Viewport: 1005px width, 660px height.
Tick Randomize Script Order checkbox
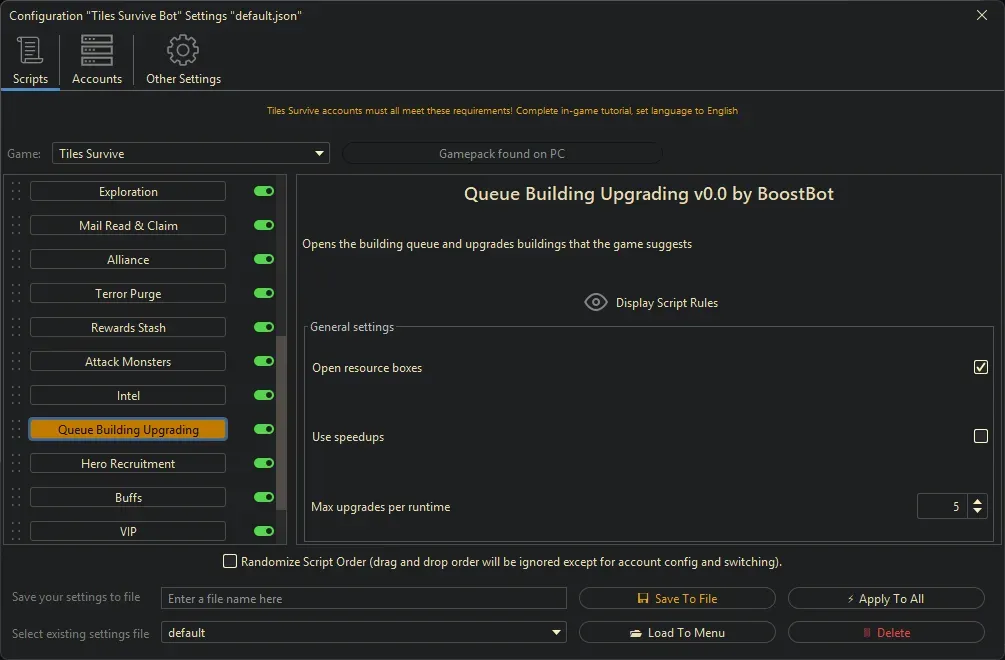230,562
